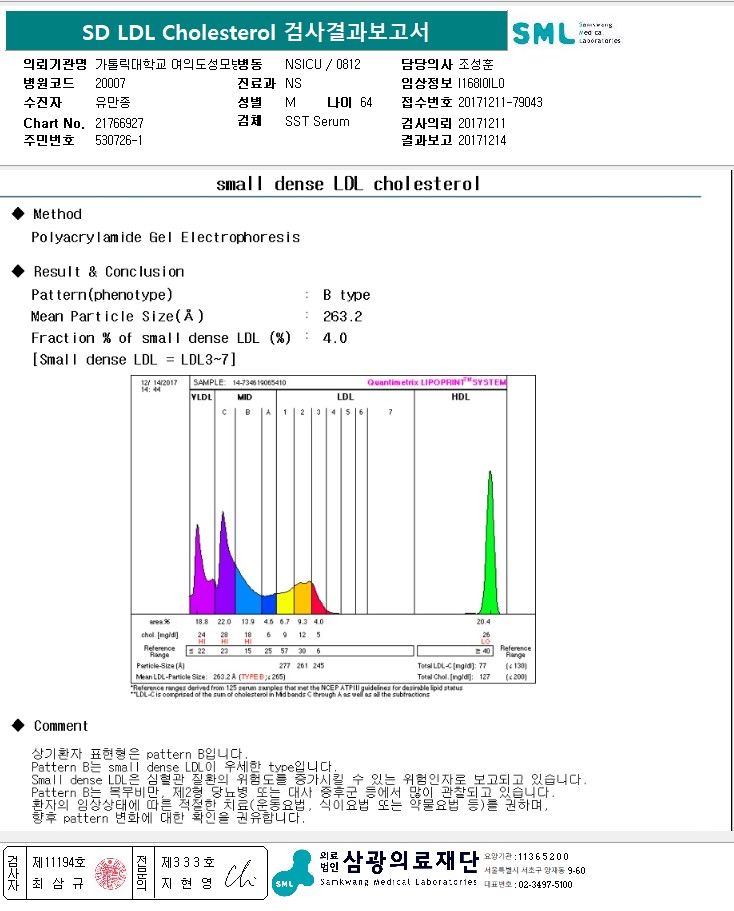Screen dimensions: 734x911
Task: Click '[Small dense LDL = LDL3~7]' note
Action: tap(134, 360)
